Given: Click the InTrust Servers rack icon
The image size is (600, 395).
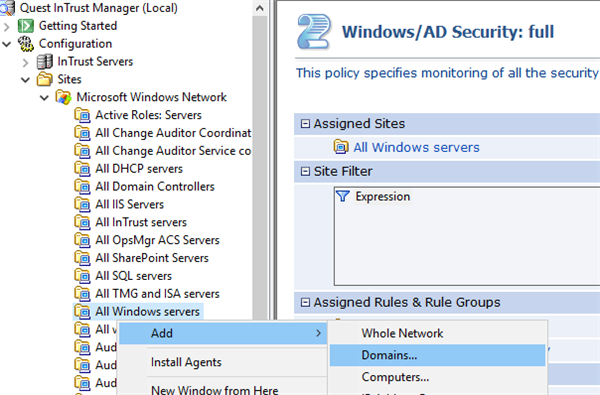Looking at the screenshot, I should click(x=44, y=62).
